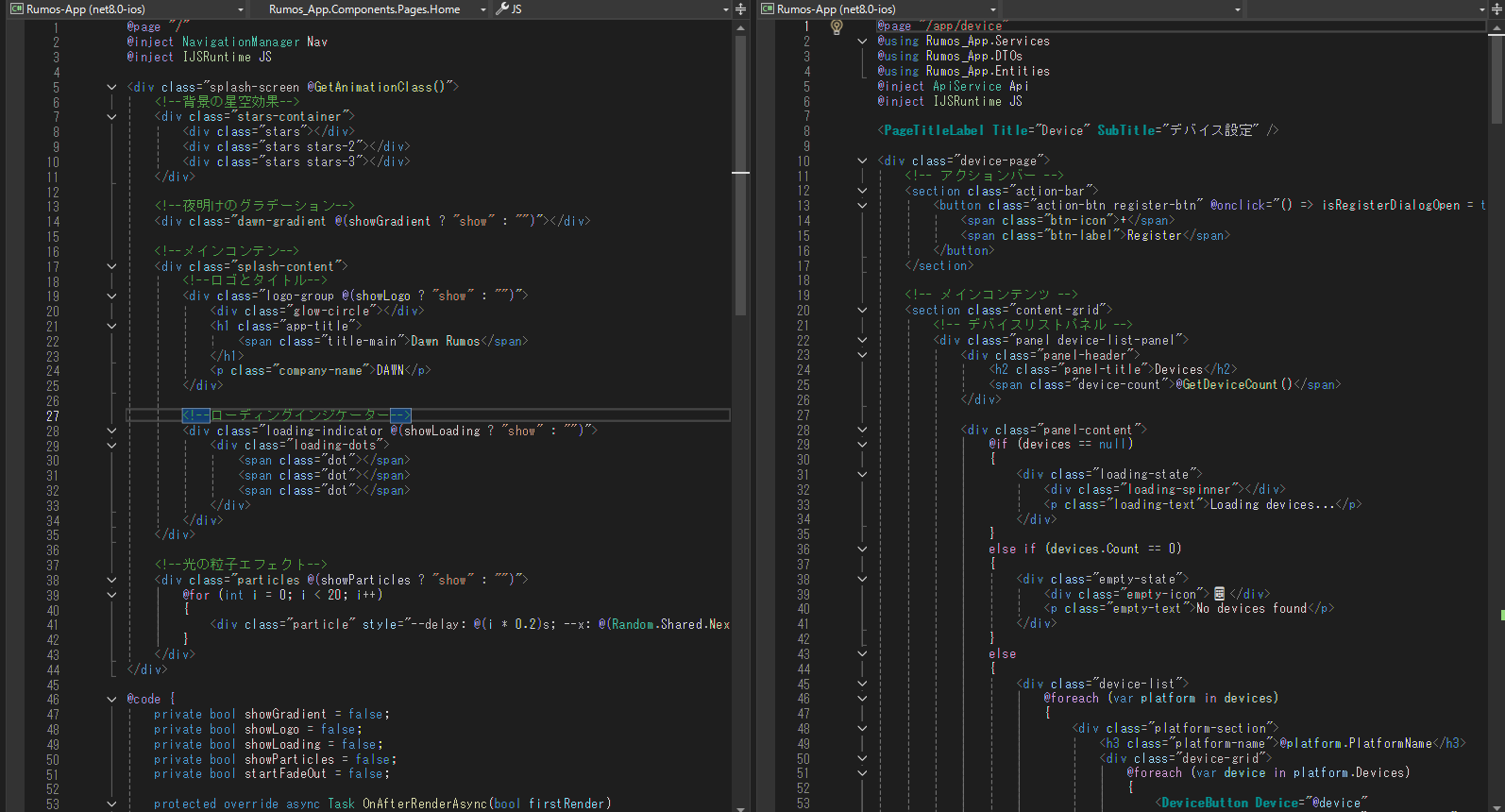Click the split handle icon of left editor

click(x=741, y=8)
